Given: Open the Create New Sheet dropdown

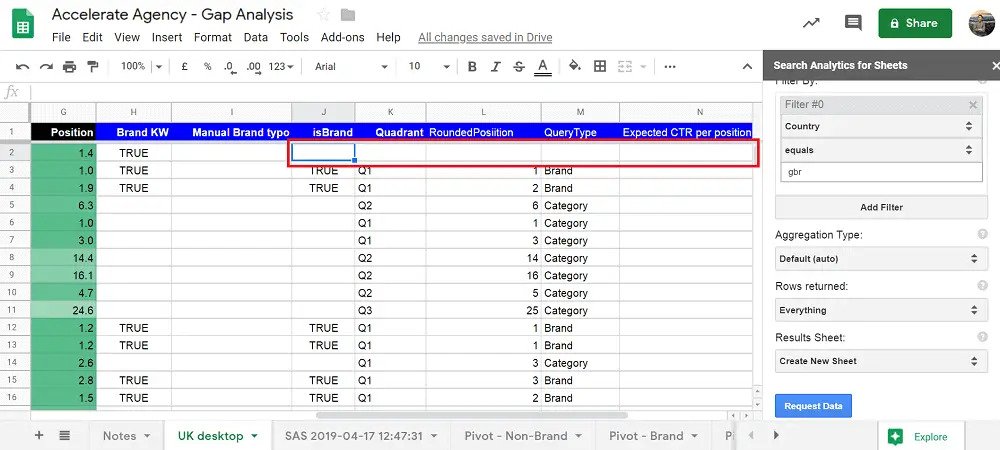Looking at the screenshot, I should 881,361.
